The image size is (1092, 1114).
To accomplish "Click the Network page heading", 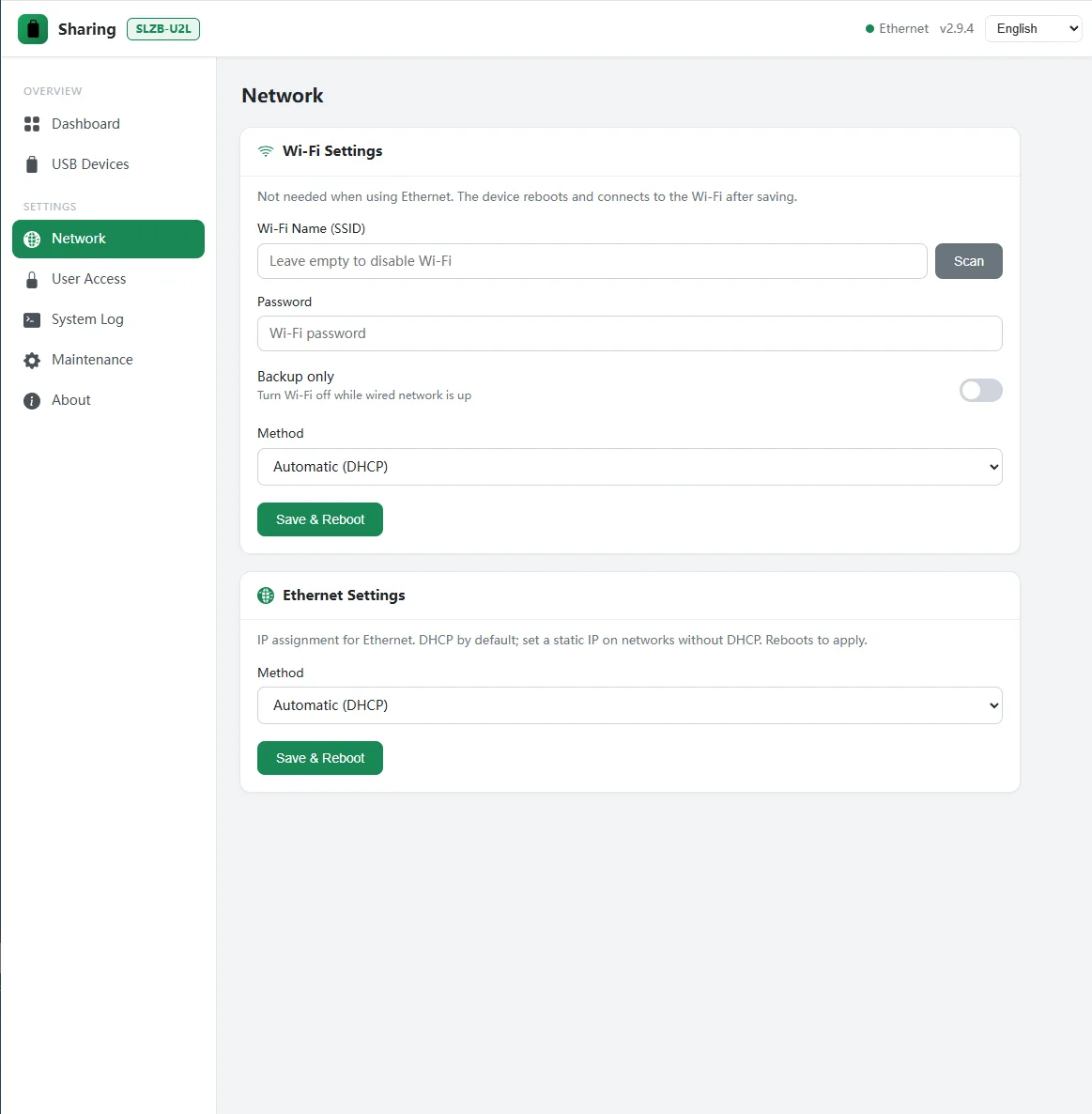I will tap(283, 96).
